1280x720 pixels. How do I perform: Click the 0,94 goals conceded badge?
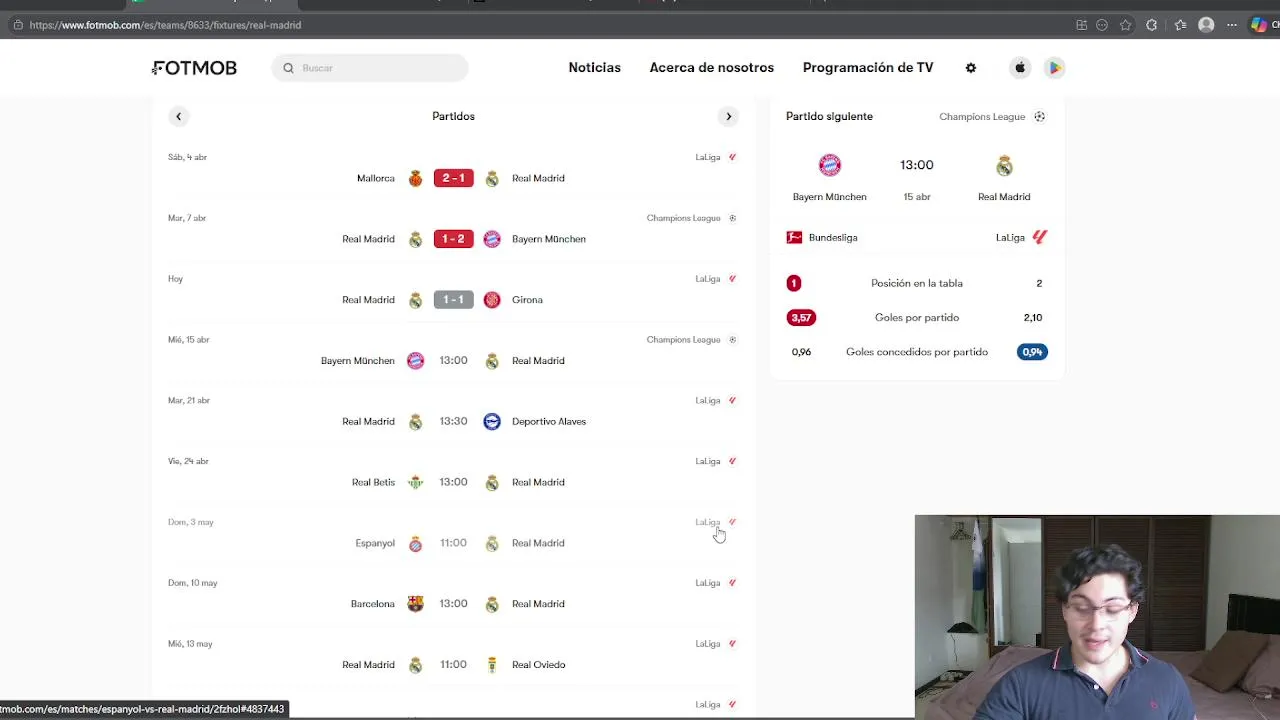click(x=1032, y=352)
